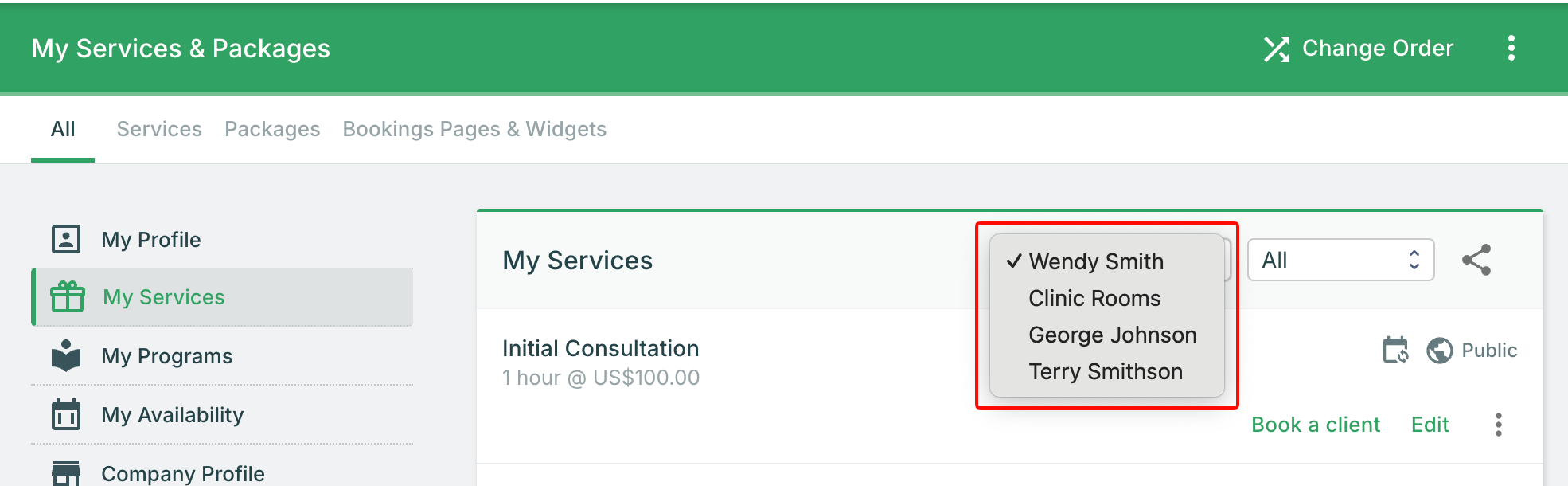Open the Packages tab
This screenshot has height=486, width=1568.
click(x=272, y=129)
